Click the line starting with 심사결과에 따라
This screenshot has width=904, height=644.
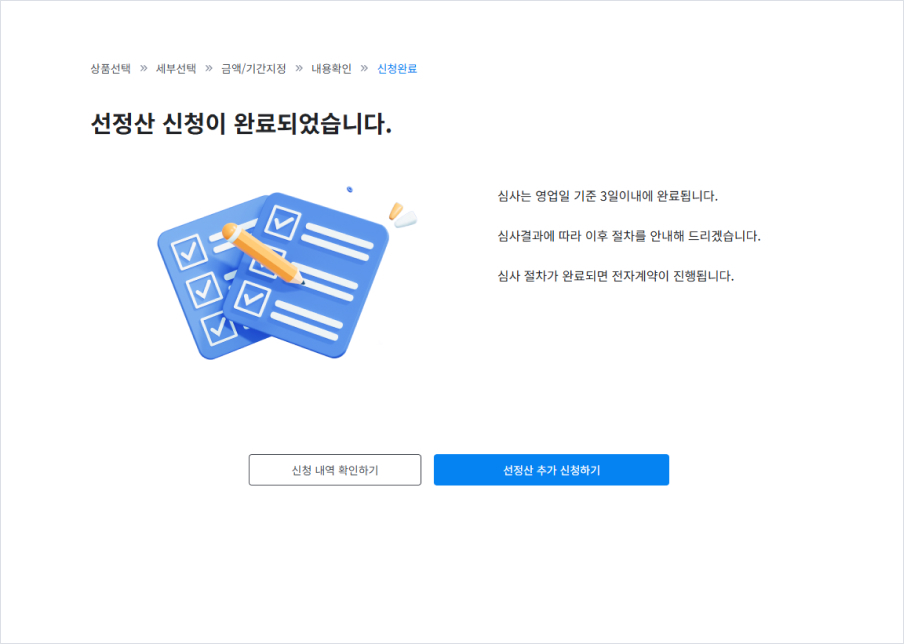click(629, 236)
